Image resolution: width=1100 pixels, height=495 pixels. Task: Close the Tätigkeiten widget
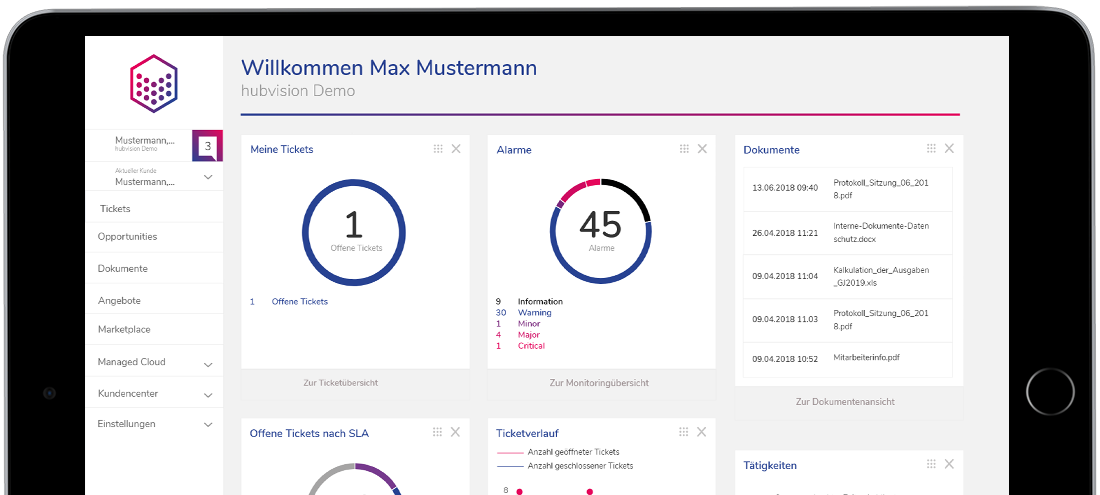[x=949, y=464]
